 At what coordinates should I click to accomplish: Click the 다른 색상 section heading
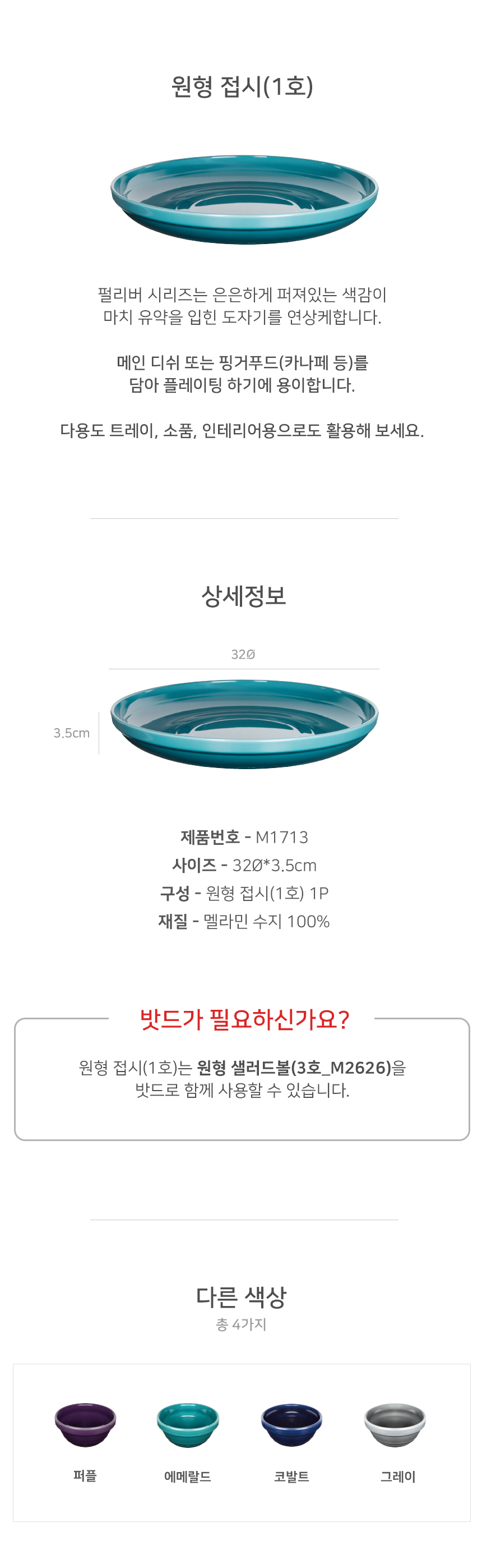(x=242, y=1296)
